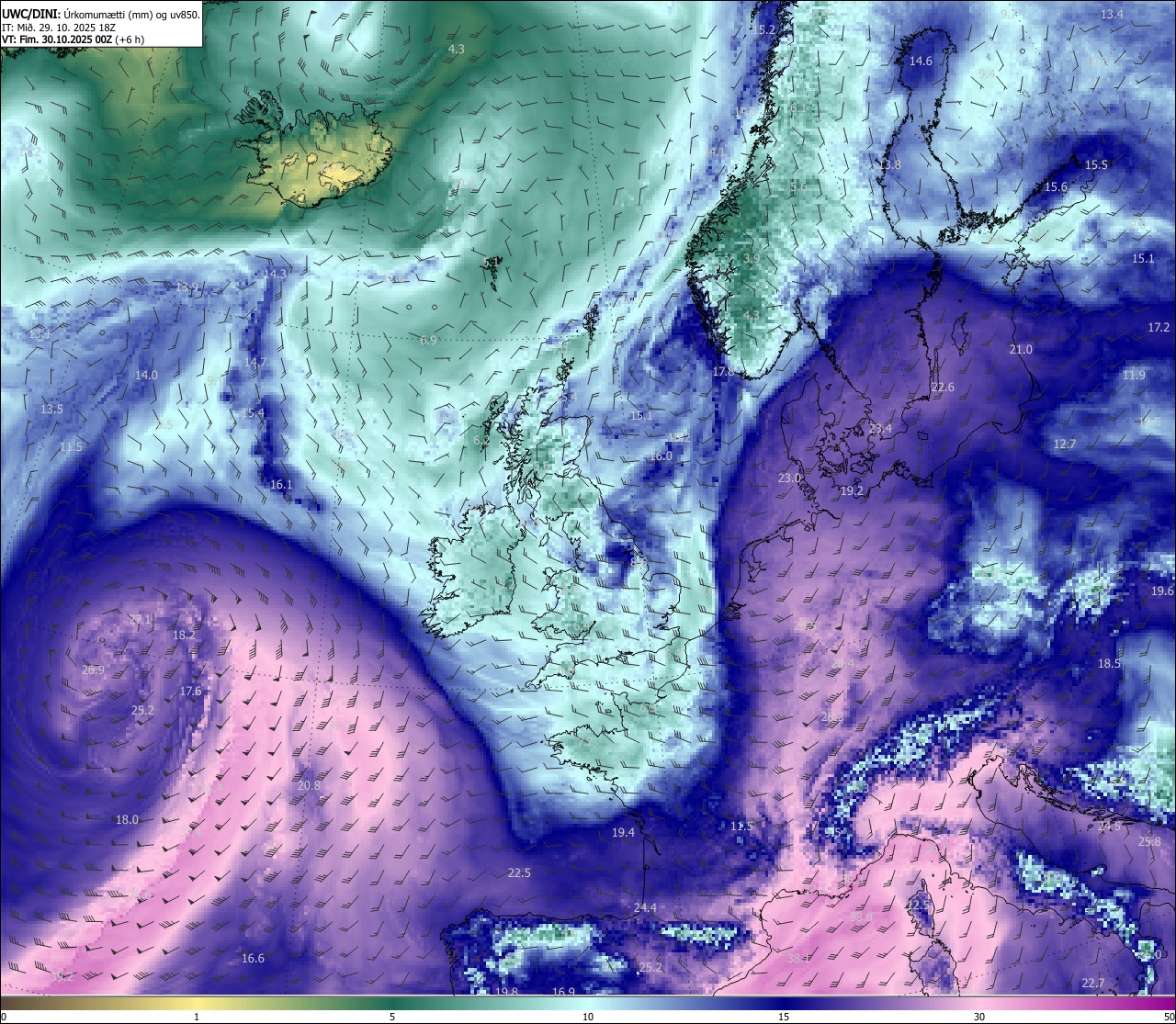Click the 18.5 value label

point(1109,664)
